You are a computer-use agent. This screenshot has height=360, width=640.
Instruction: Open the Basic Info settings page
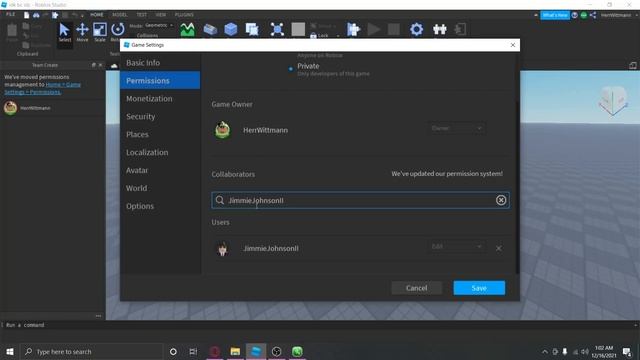[160, 63]
